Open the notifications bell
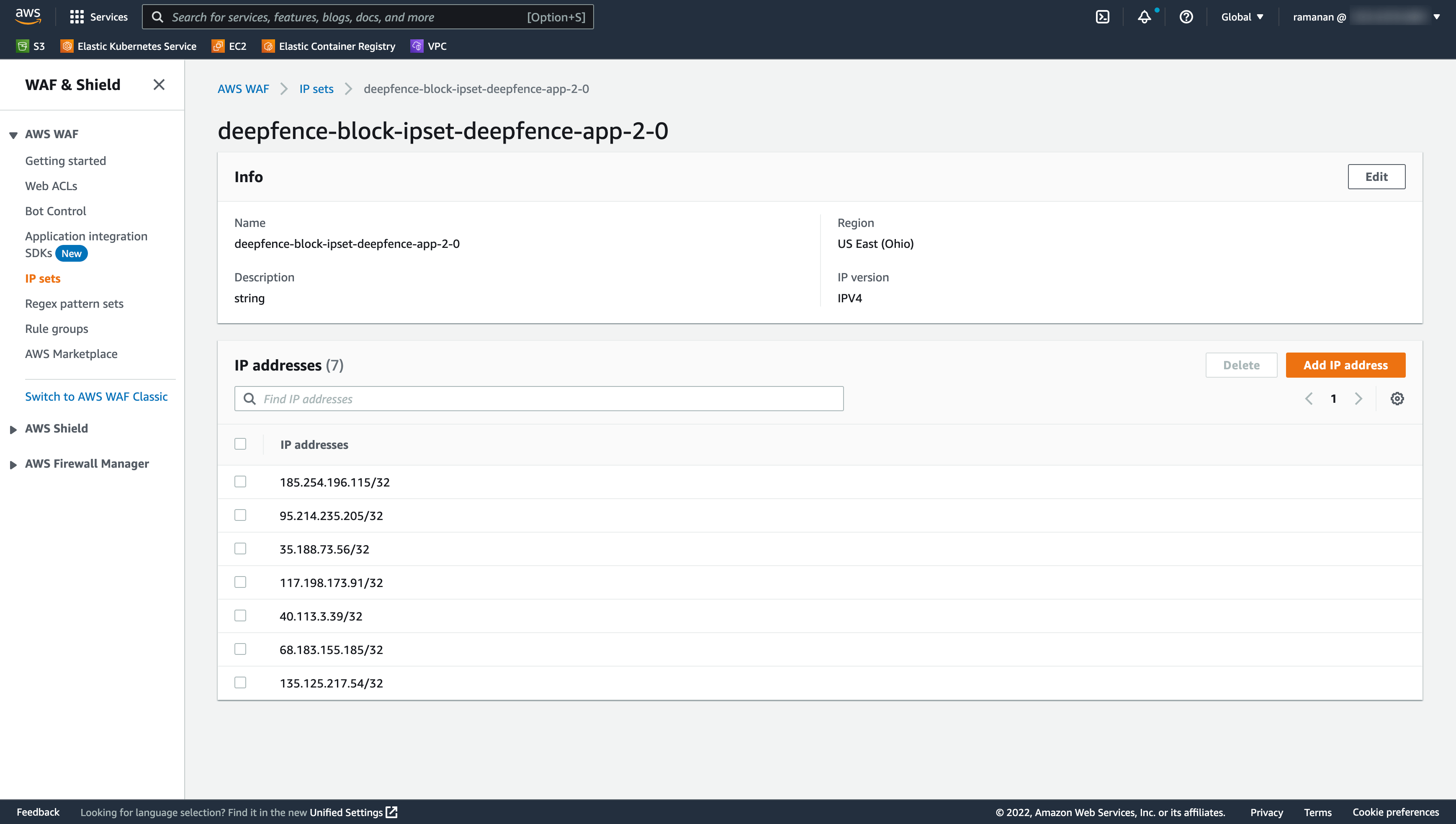Image resolution: width=1456 pixels, height=824 pixels. click(1144, 17)
